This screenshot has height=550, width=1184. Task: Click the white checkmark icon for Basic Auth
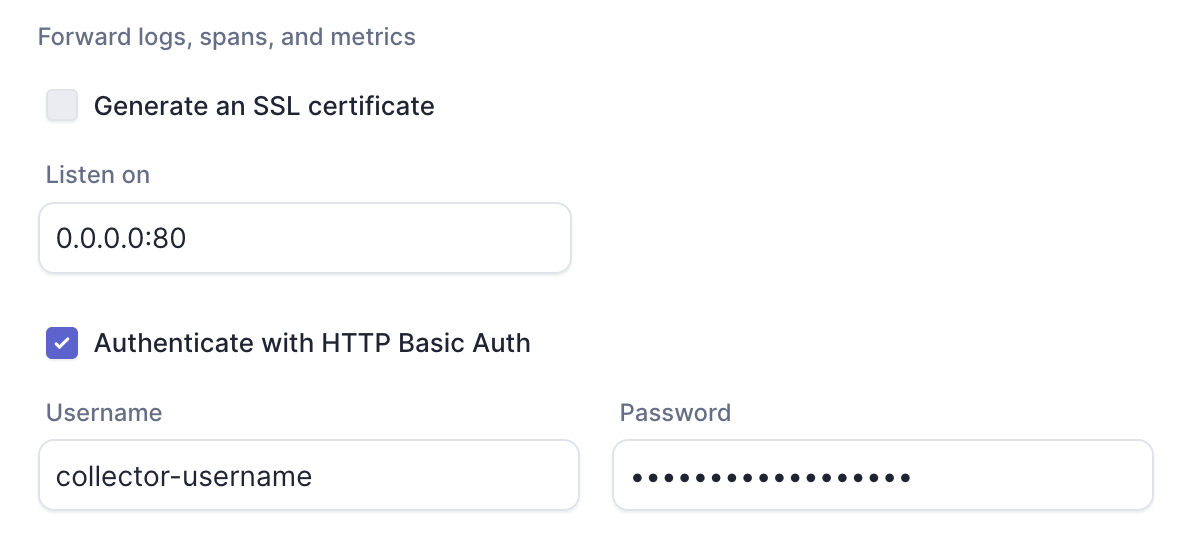point(62,343)
